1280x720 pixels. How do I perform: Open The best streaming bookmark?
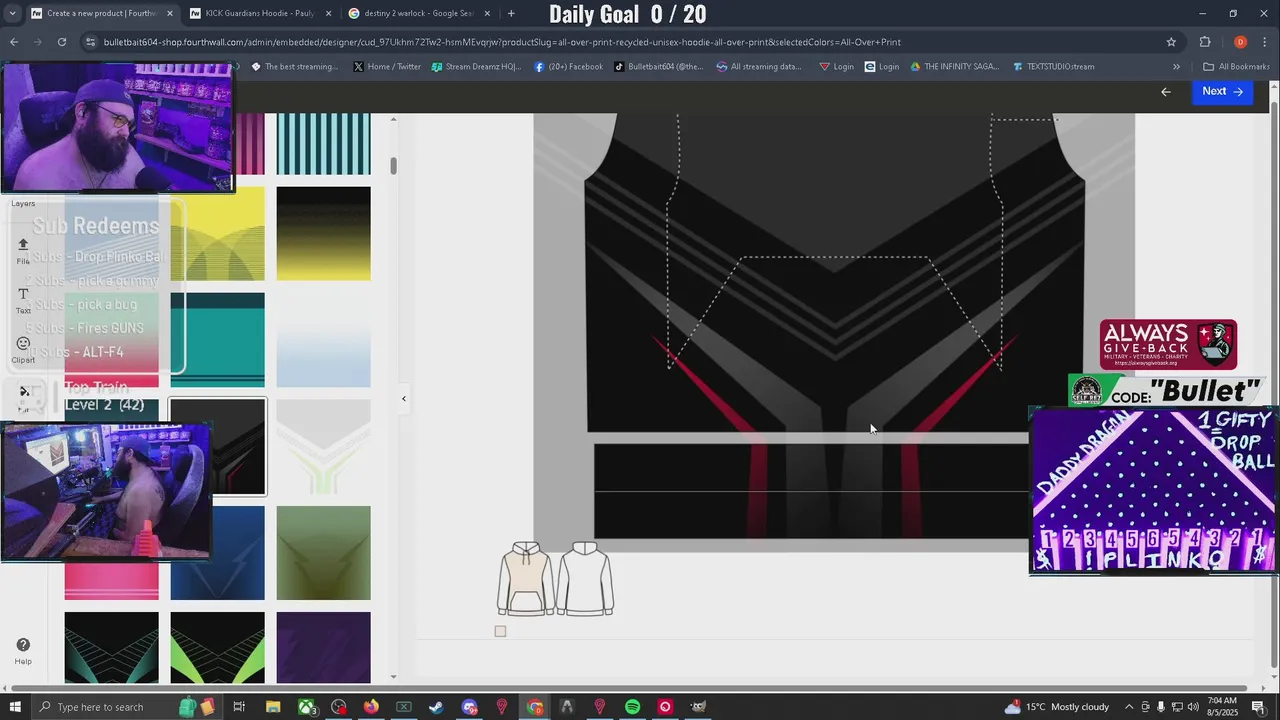(x=294, y=67)
